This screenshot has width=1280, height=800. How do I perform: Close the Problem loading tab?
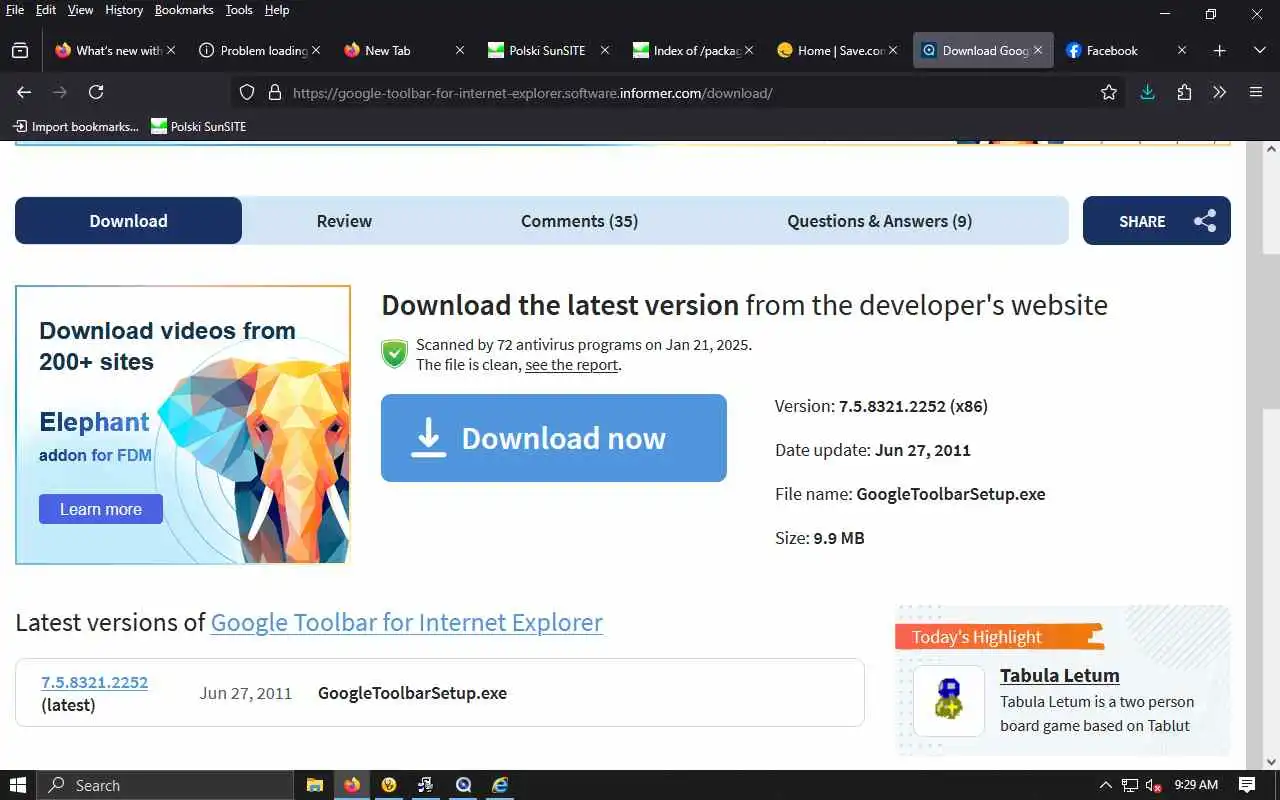pyautogui.click(x=316, y=50)
